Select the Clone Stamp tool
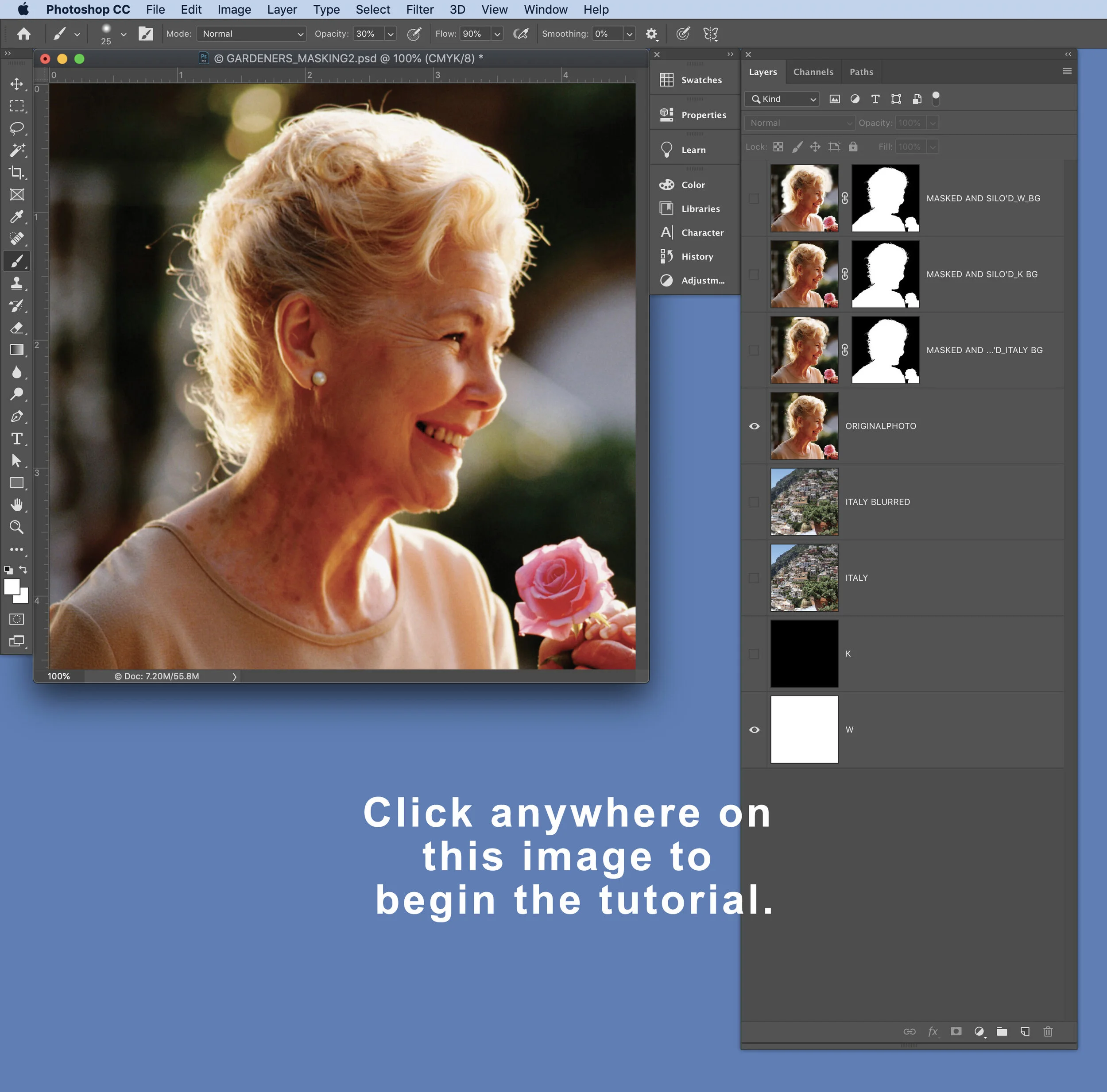This screenshot has height=1092, width=1107. click(17, 283)
